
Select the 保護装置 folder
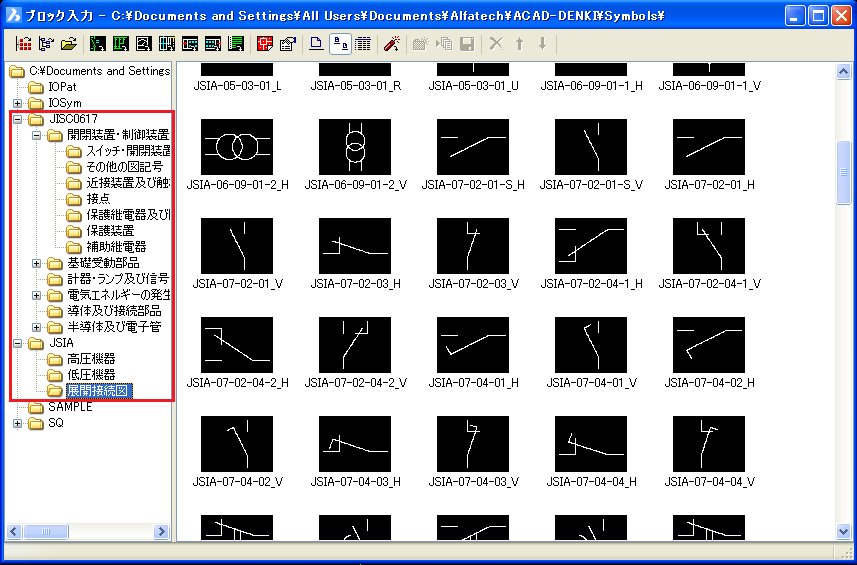[110, 231]
